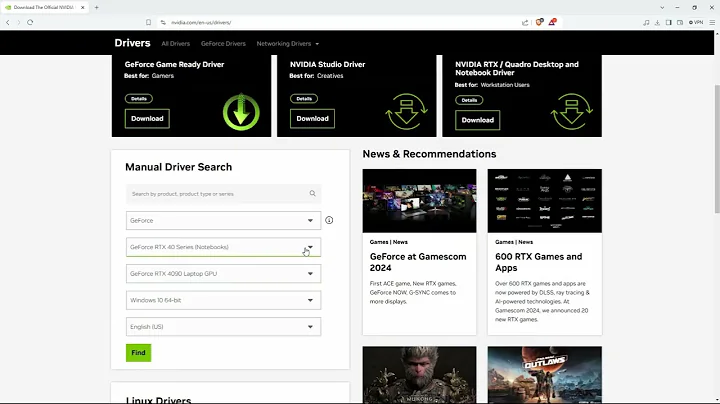The image size is (720, 404).
Task: Download the NVIDIA Studio Driver
Action: coord(312,118)
